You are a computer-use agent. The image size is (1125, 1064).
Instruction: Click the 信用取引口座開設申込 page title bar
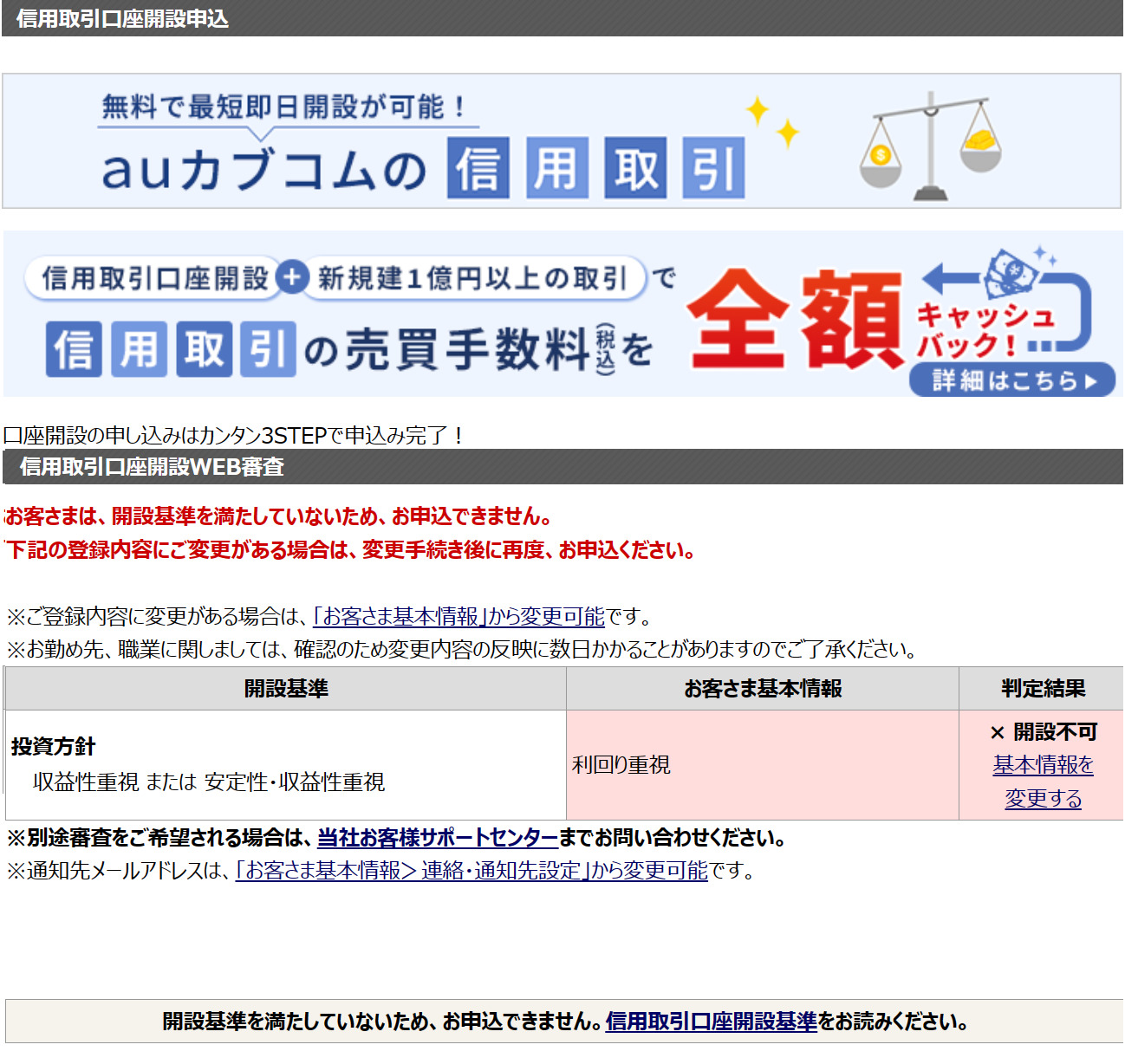[x=562, y=18]
